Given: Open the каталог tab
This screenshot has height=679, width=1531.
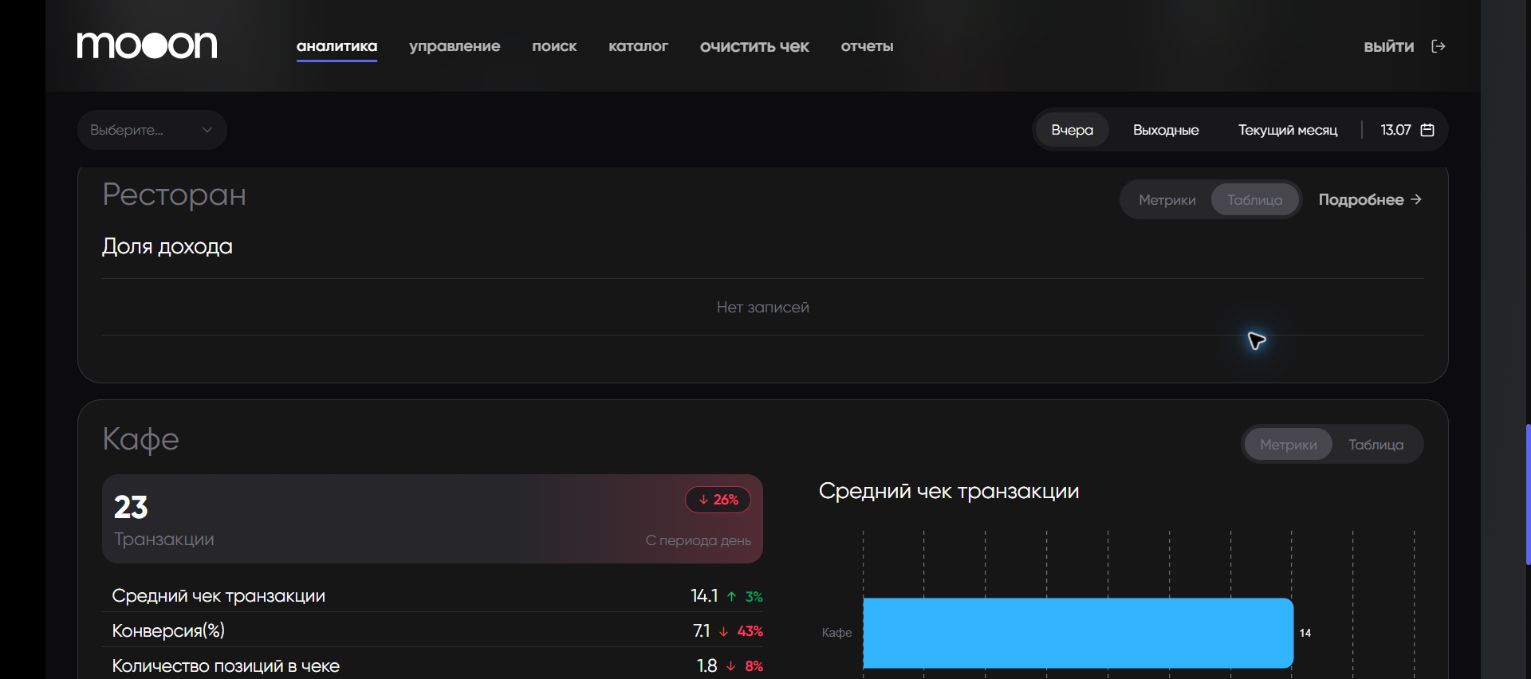Looking at the screenshot, I should [638, 46].
